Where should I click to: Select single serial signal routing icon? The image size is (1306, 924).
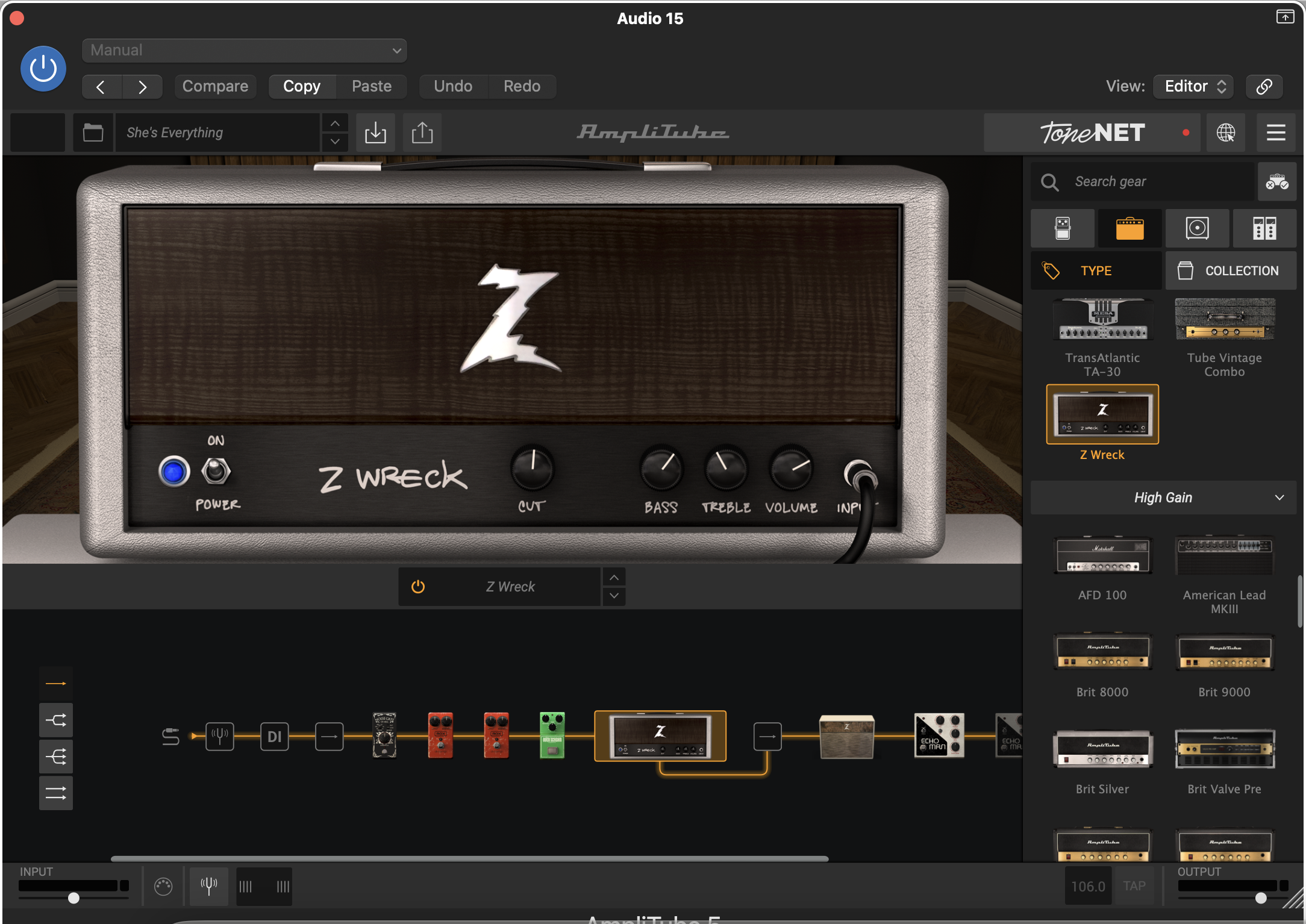(x=56, y=684)
